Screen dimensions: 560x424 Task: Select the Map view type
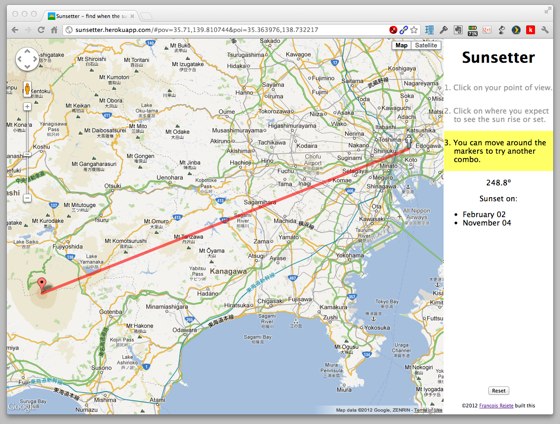tap(401, 45)
